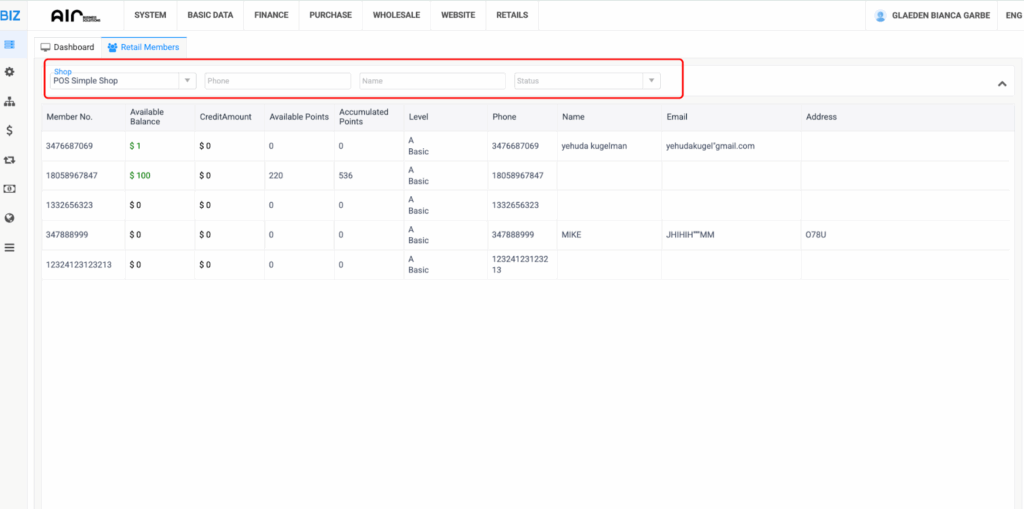1024x509 pixels.
Task: Open the money bill icon in sidebar
Action: [10, 188]
